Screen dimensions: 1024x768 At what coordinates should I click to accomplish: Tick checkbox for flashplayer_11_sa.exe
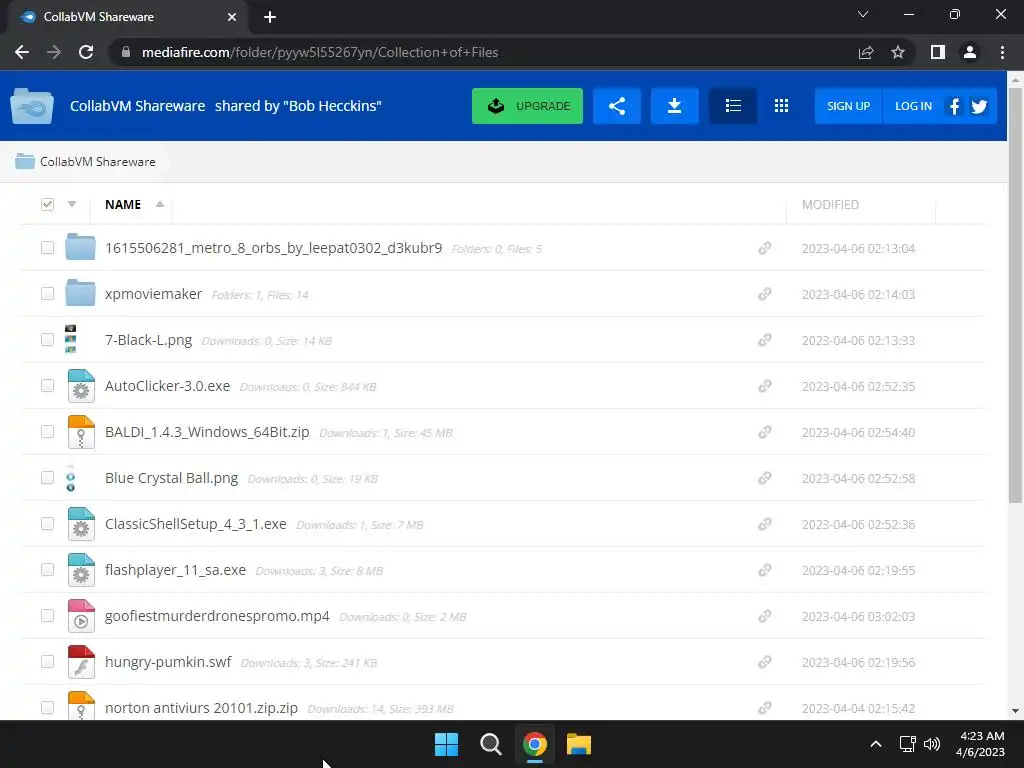47,569
